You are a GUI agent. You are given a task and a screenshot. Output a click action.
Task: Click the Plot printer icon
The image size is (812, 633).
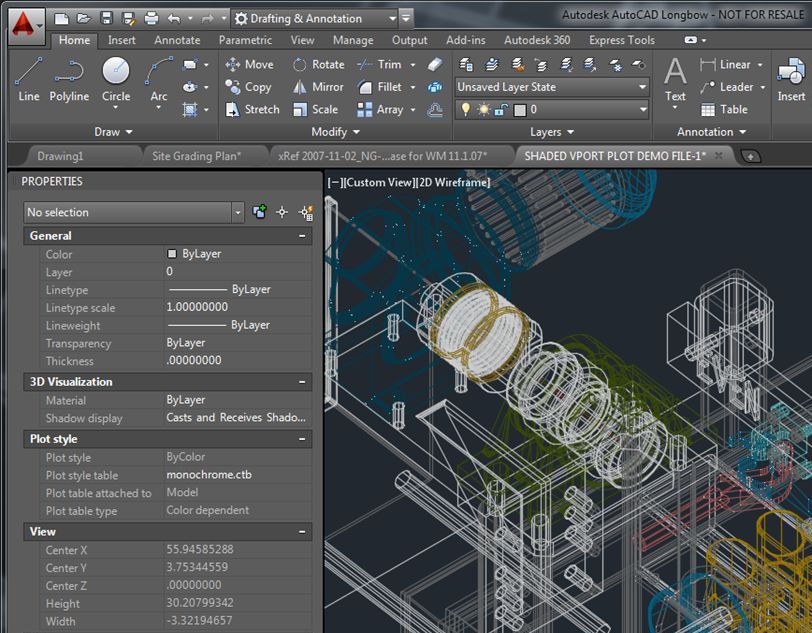pyautogui.click(x=151, y=19)
